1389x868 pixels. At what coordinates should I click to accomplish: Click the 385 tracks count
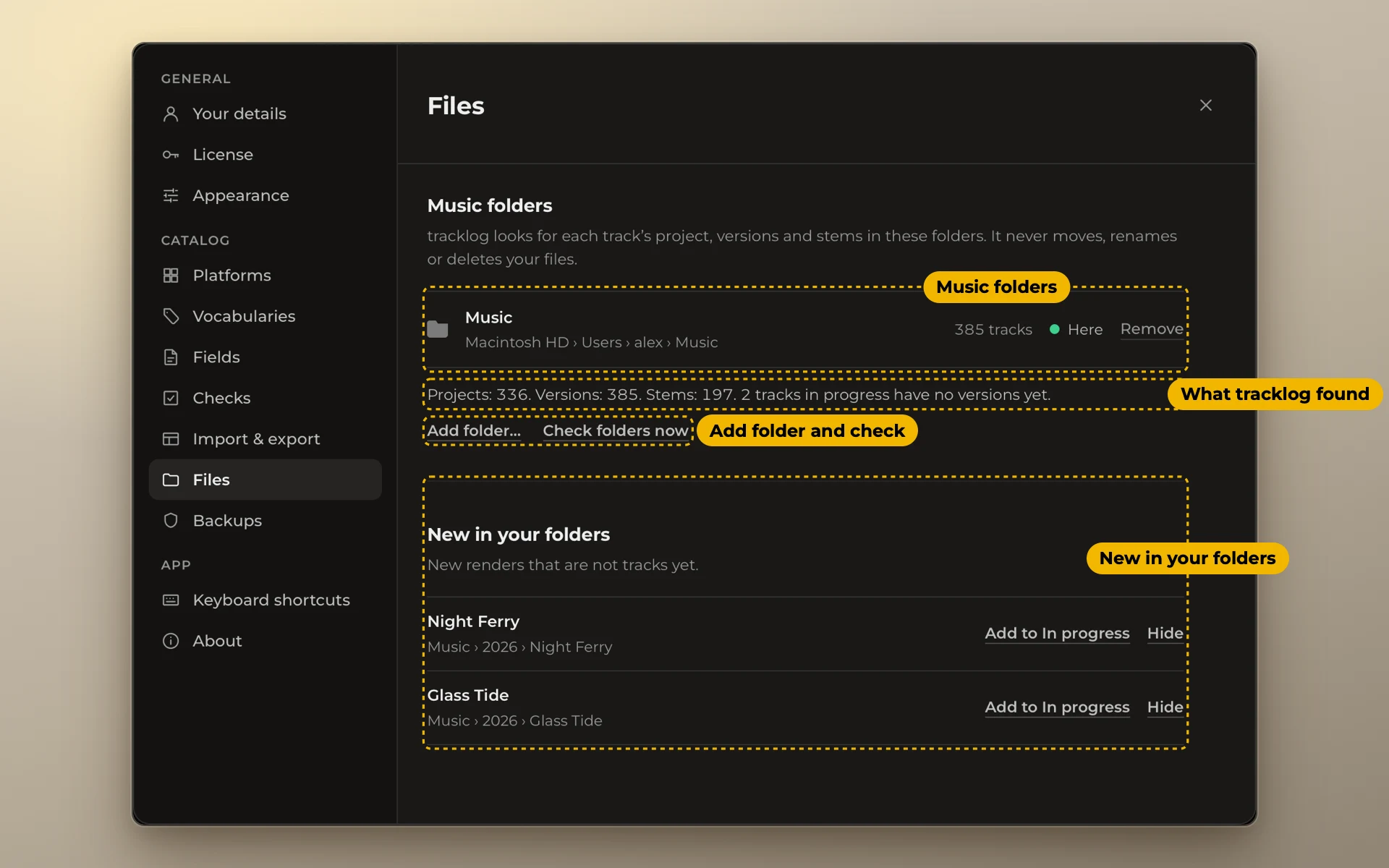[x=993, y=329]
